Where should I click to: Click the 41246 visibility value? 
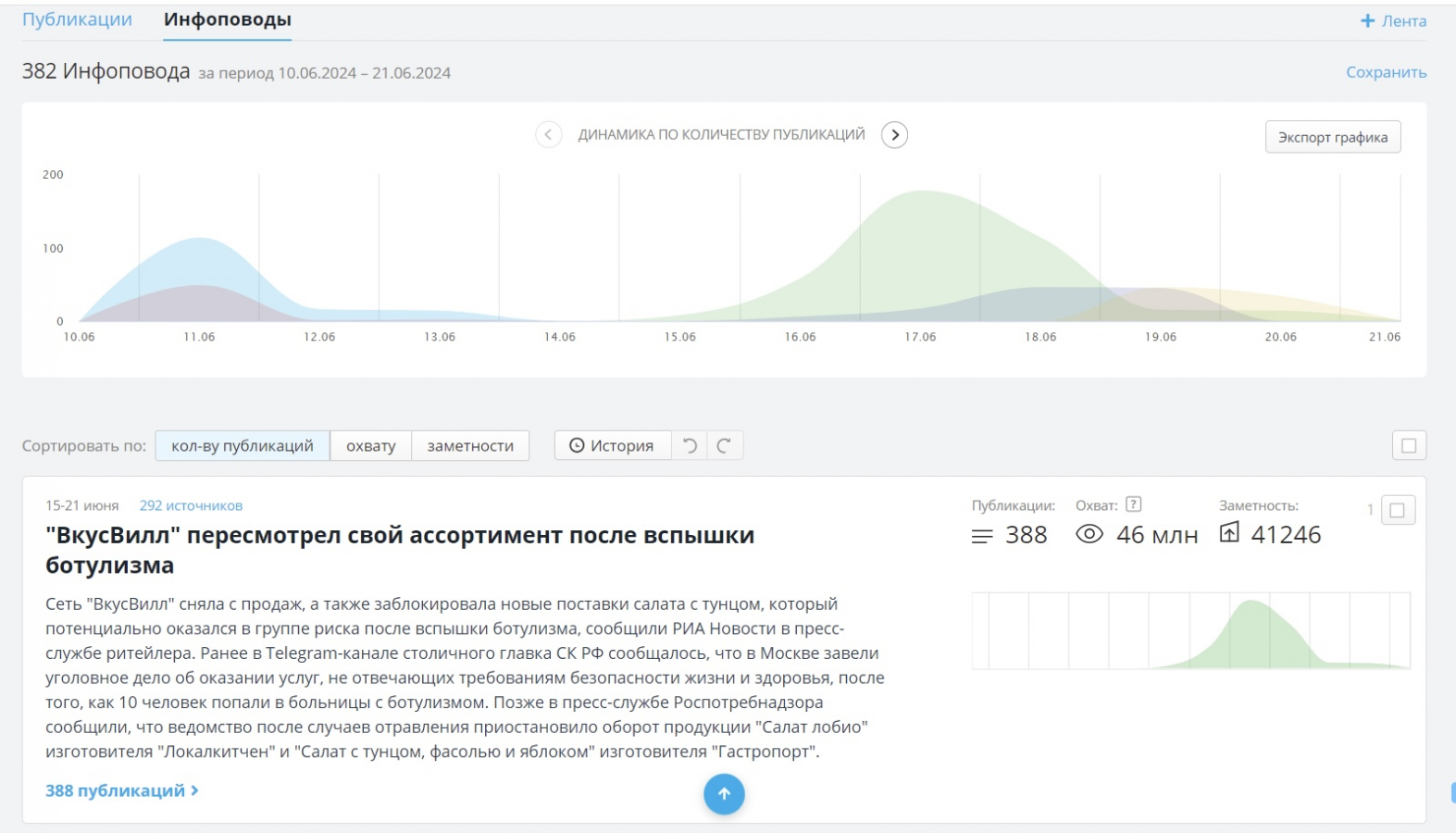coord(1286,535)
